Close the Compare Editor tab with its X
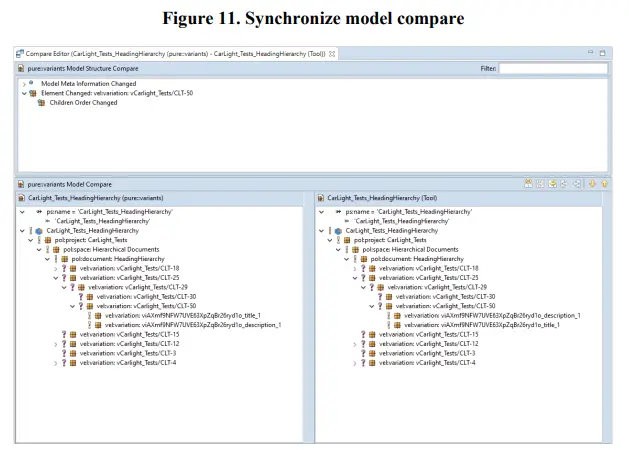This screenshot has width=629, height=450. pos(332,54)
